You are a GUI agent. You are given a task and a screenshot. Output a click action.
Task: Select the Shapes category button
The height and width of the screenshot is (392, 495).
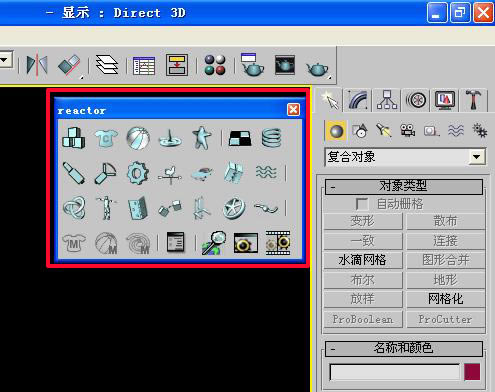360,131
